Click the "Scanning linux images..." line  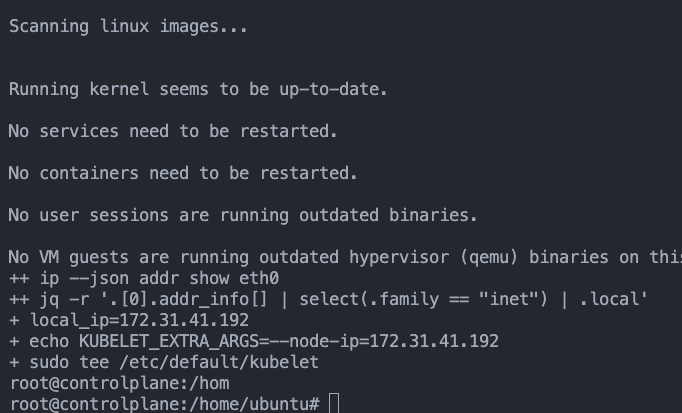(x=128, y=27)
